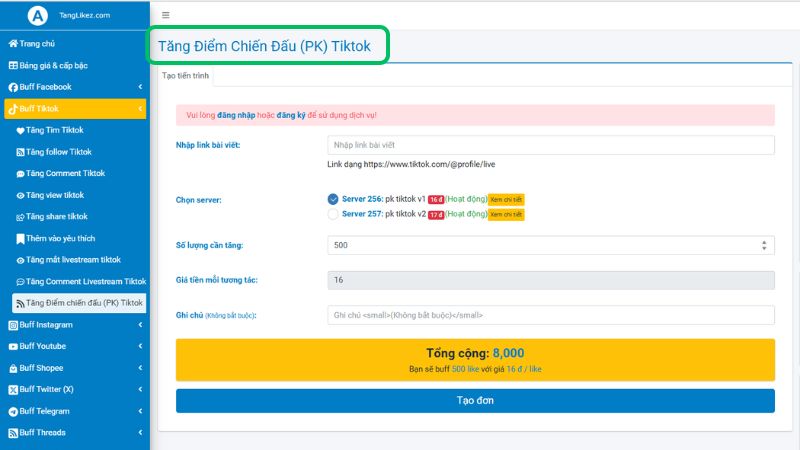This screenshot has height=450, width=800.
Task: Click the RSS icon for Tăng follow Tiktok
Action: (x=20, y=152)
